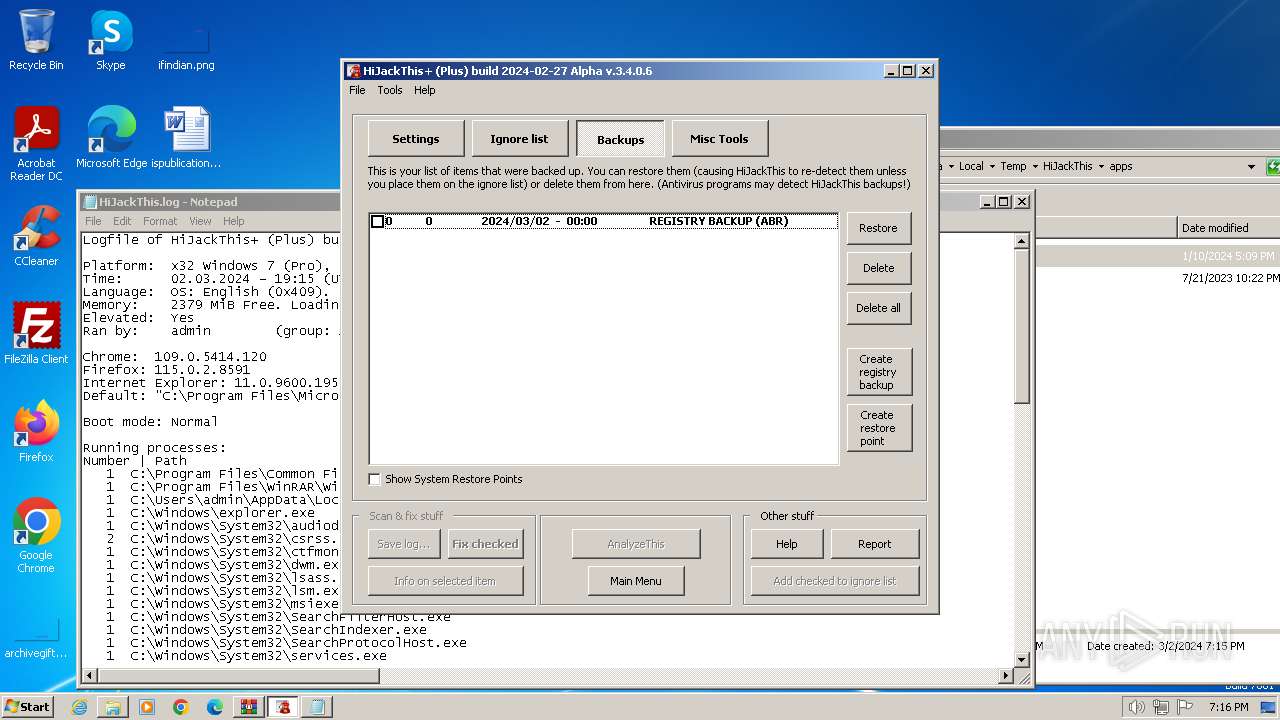Open Notepad Format menu
Image resolution: width=1280 pixels, height=720 pixels.
click(x=160, y=221)
